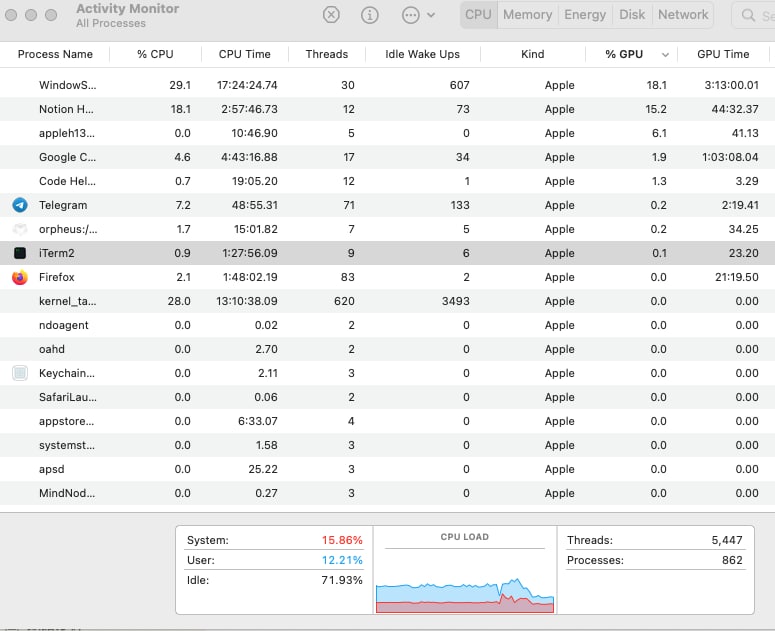
Task: Click the Telegram process name text
Action: click(x=63, y=205)
